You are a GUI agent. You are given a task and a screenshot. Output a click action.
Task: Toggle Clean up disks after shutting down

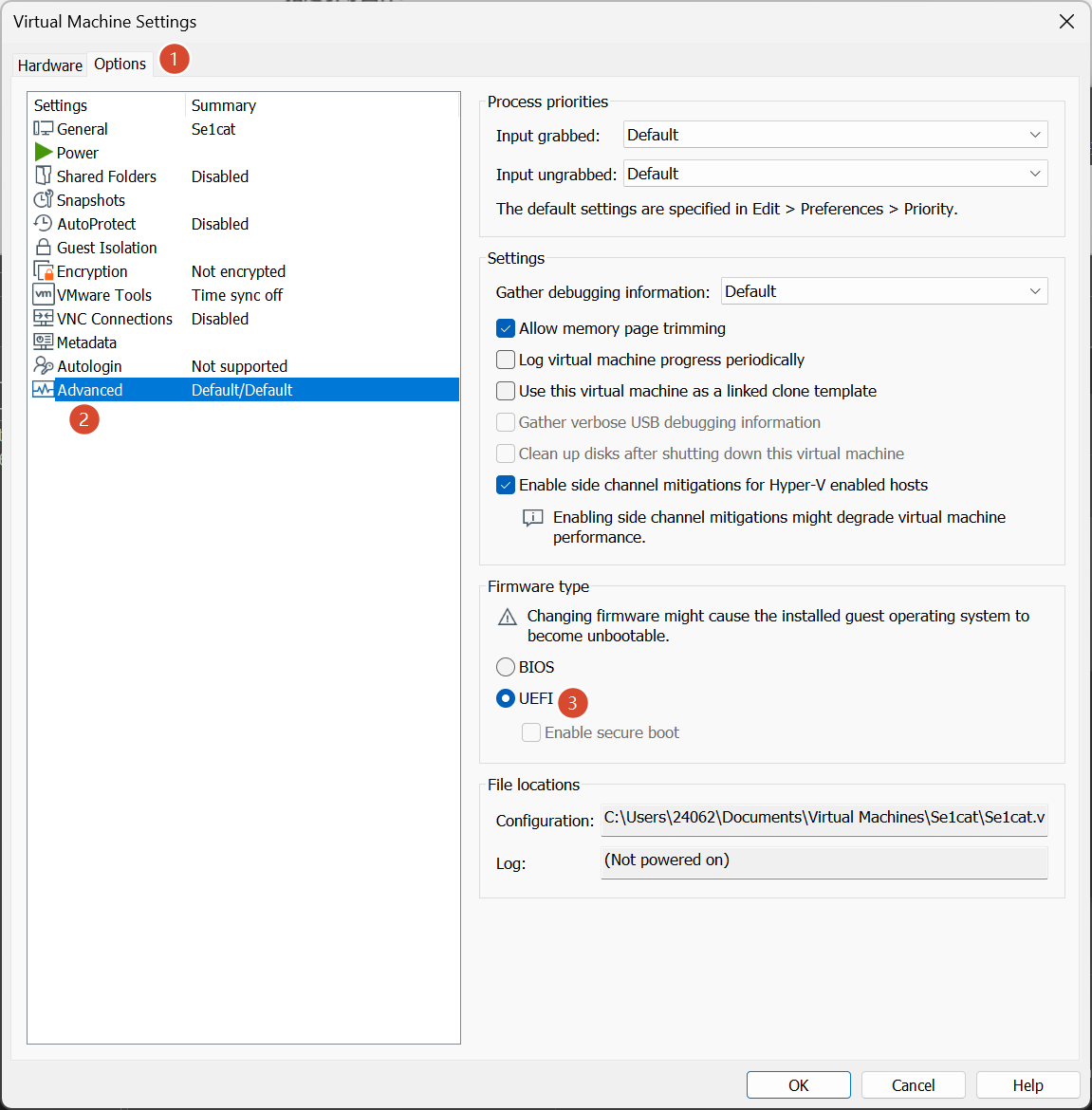pyautogui.click(x=506, y=453)
